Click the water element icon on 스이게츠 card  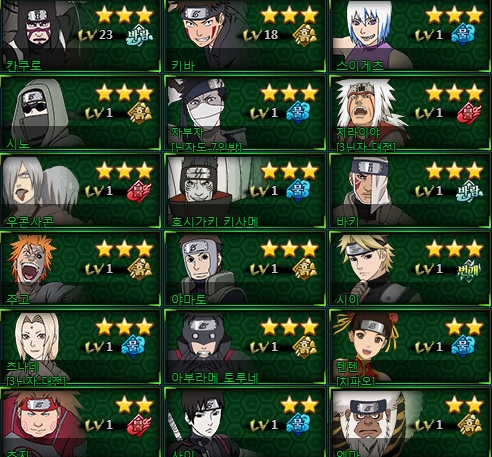463,34
